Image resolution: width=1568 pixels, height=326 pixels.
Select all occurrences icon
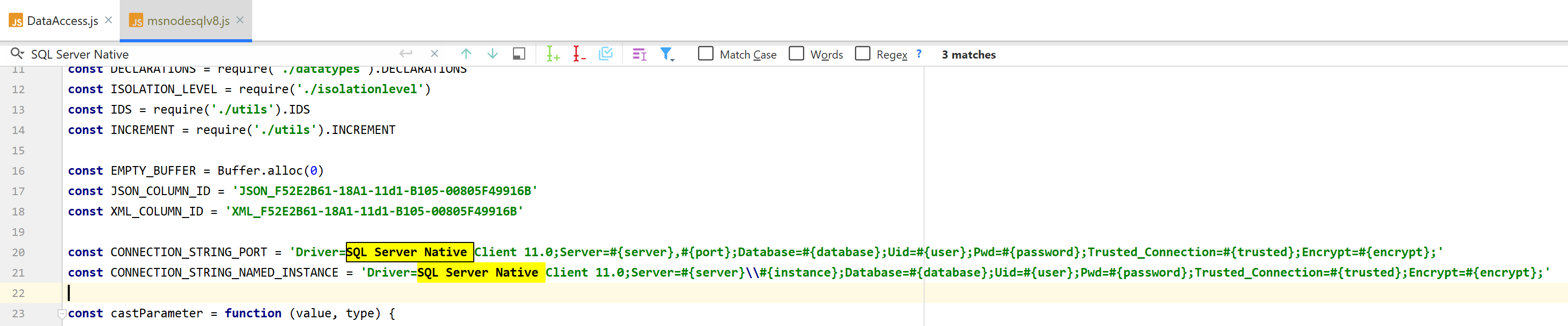606,54
